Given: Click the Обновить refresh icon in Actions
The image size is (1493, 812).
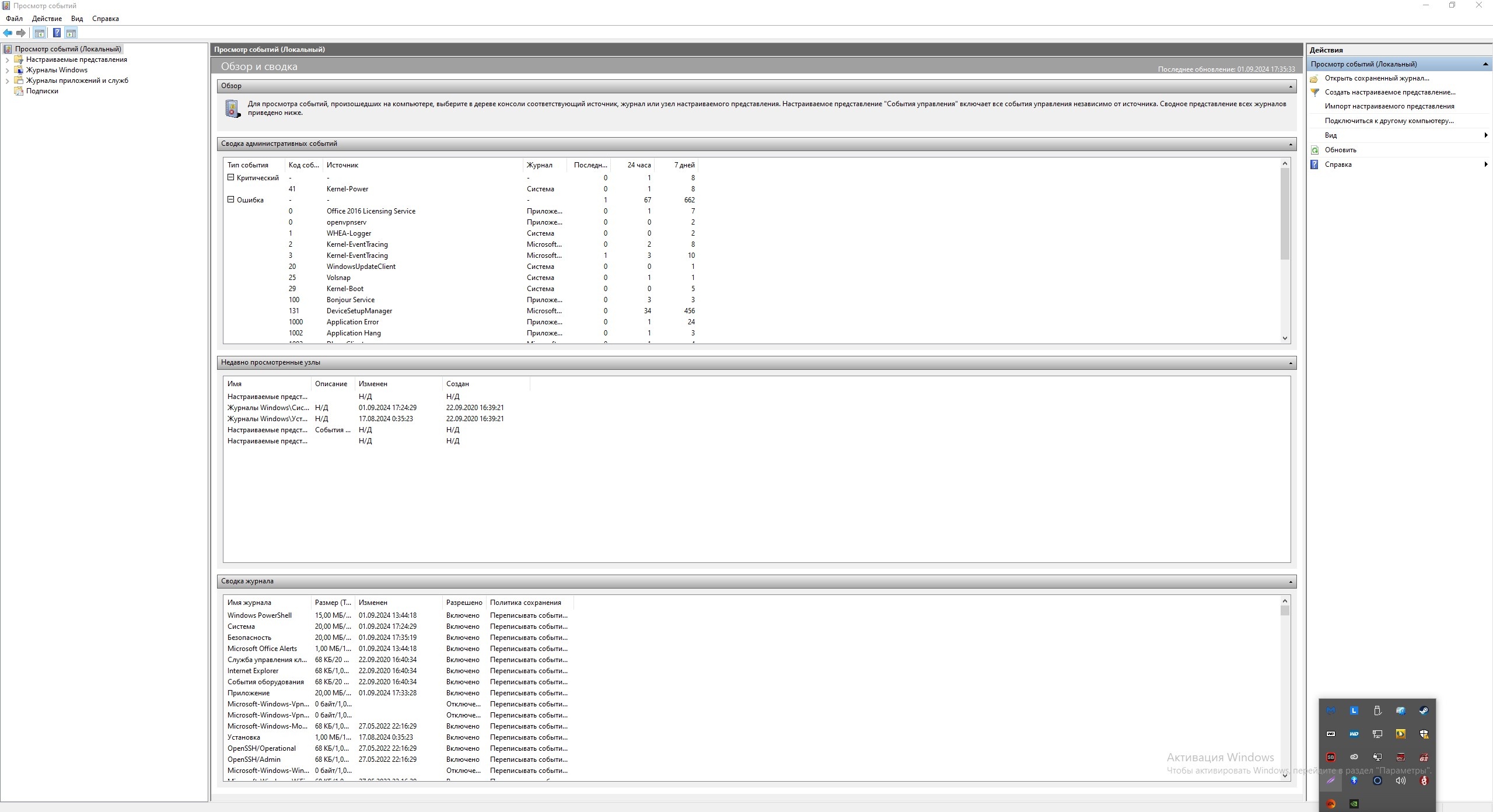Looking at the screenshot, I should tap(1314, 150).
